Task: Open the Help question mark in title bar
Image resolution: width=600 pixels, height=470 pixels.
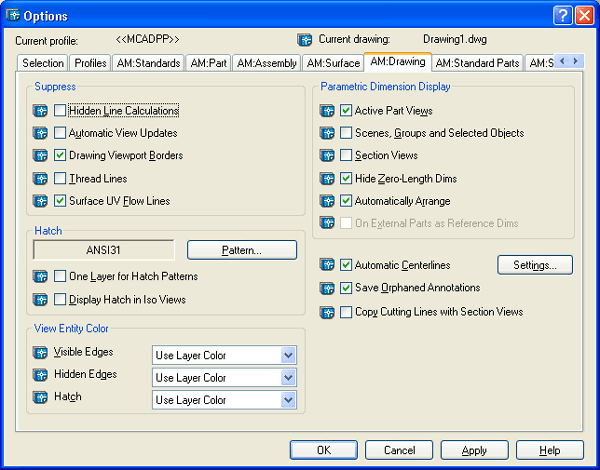Action: coord(562,15)
